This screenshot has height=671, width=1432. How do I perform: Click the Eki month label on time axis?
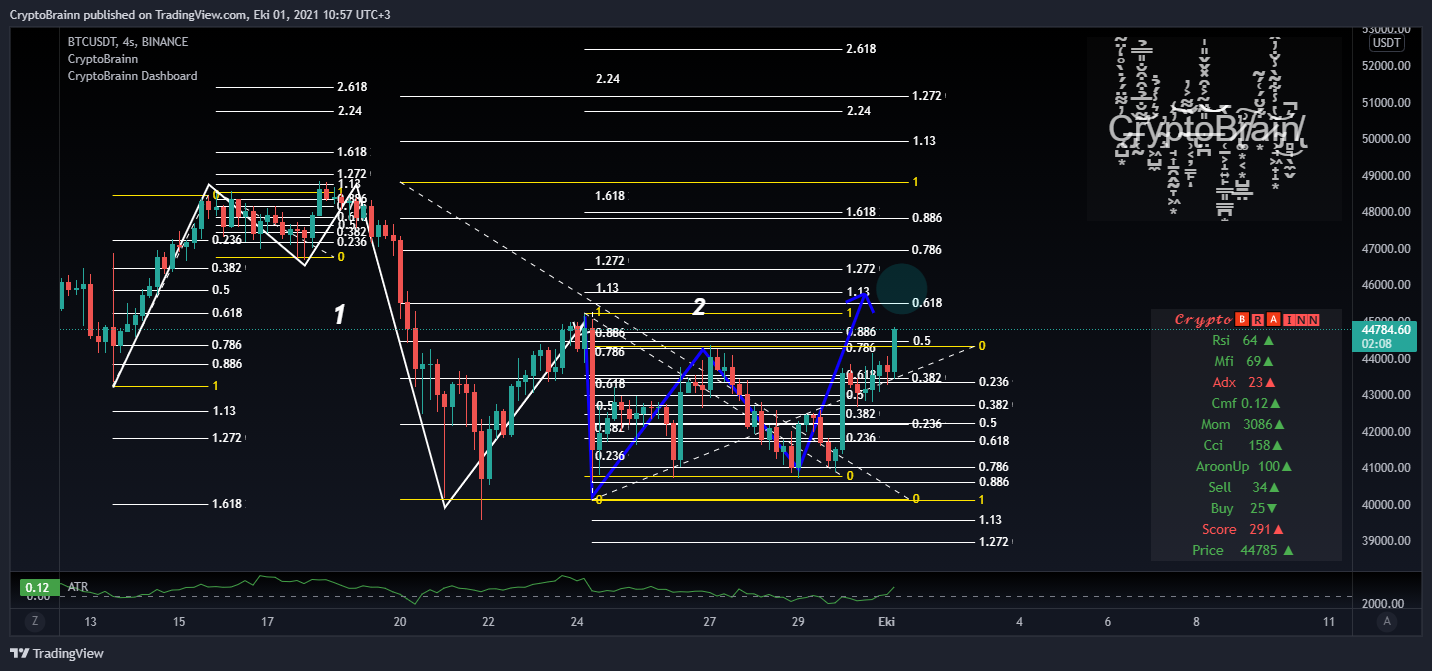(x=886, y=622)
